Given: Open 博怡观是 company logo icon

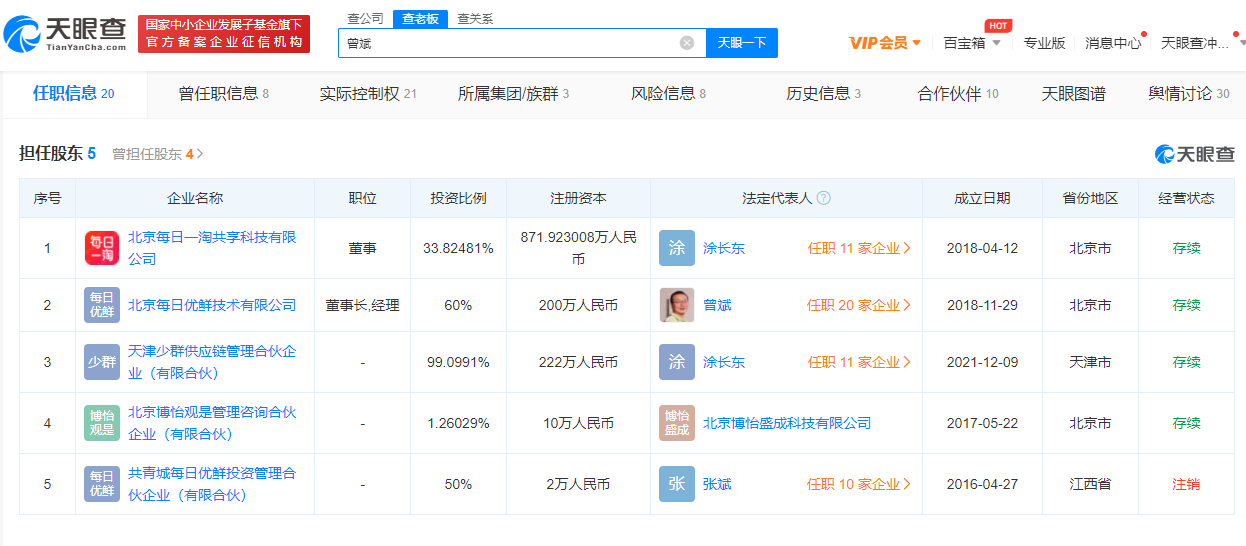Looking at the screenshot, I should (102, 423).
